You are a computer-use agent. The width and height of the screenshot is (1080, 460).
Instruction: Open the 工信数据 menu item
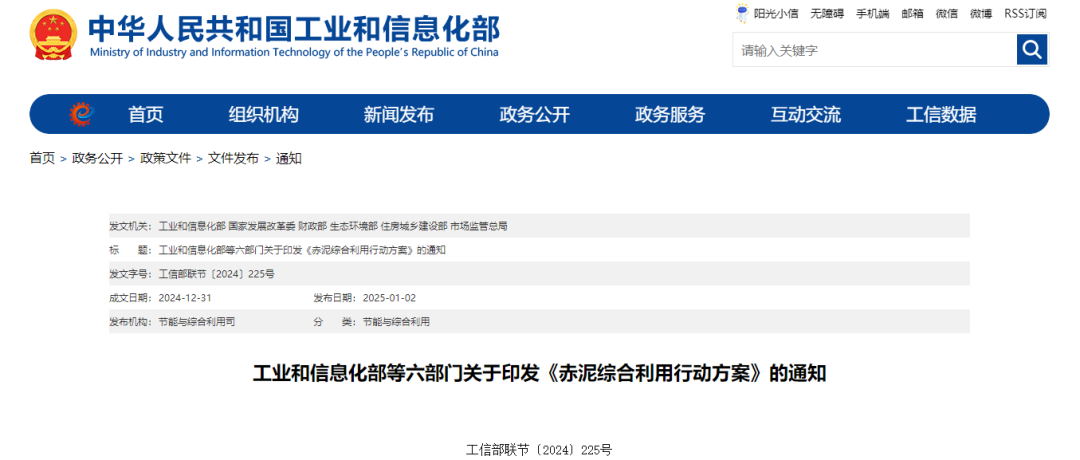point(941,114)
